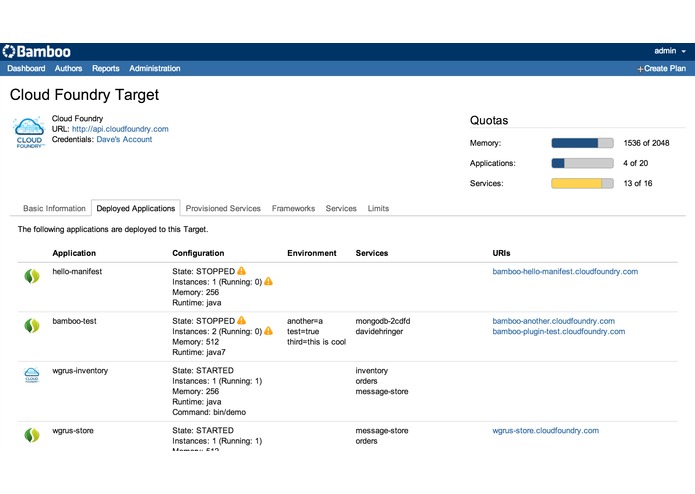The image size is (695, 494).
Task: Click the Cloud Foundry Target heading
Action: 84,95
